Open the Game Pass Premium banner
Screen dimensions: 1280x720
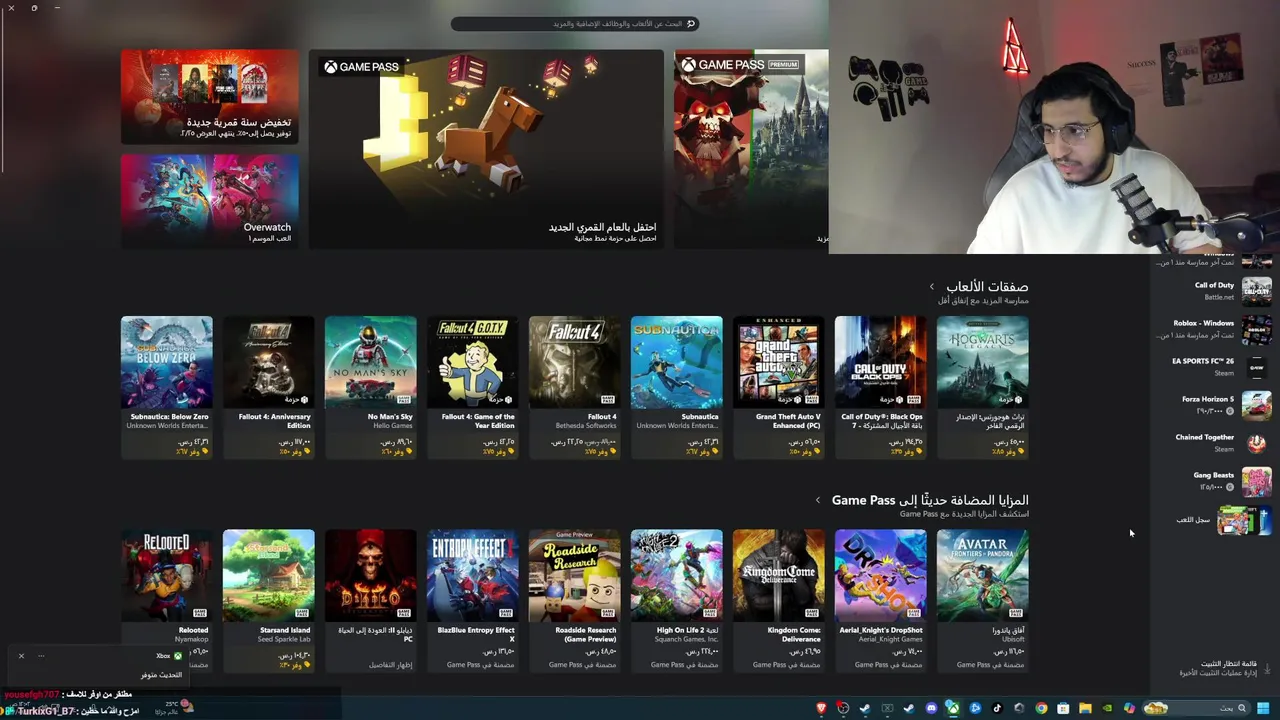(751, 149)
